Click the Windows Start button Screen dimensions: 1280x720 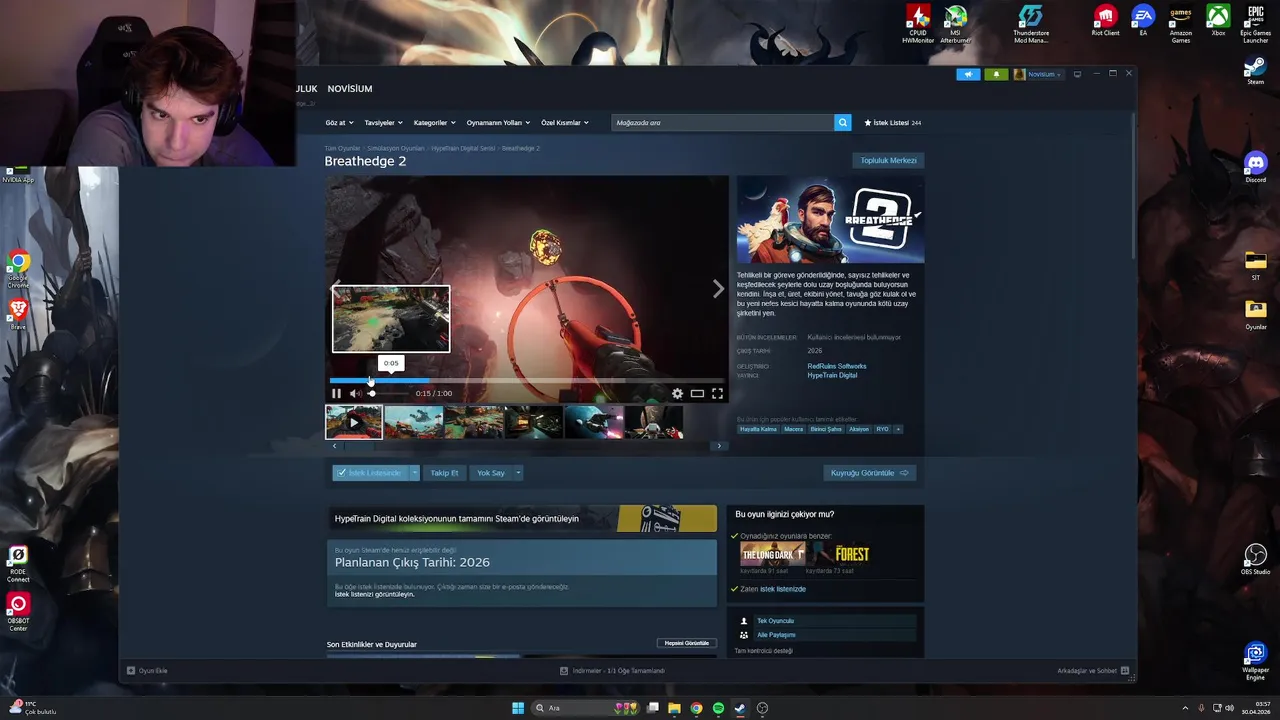click(518, 708)
